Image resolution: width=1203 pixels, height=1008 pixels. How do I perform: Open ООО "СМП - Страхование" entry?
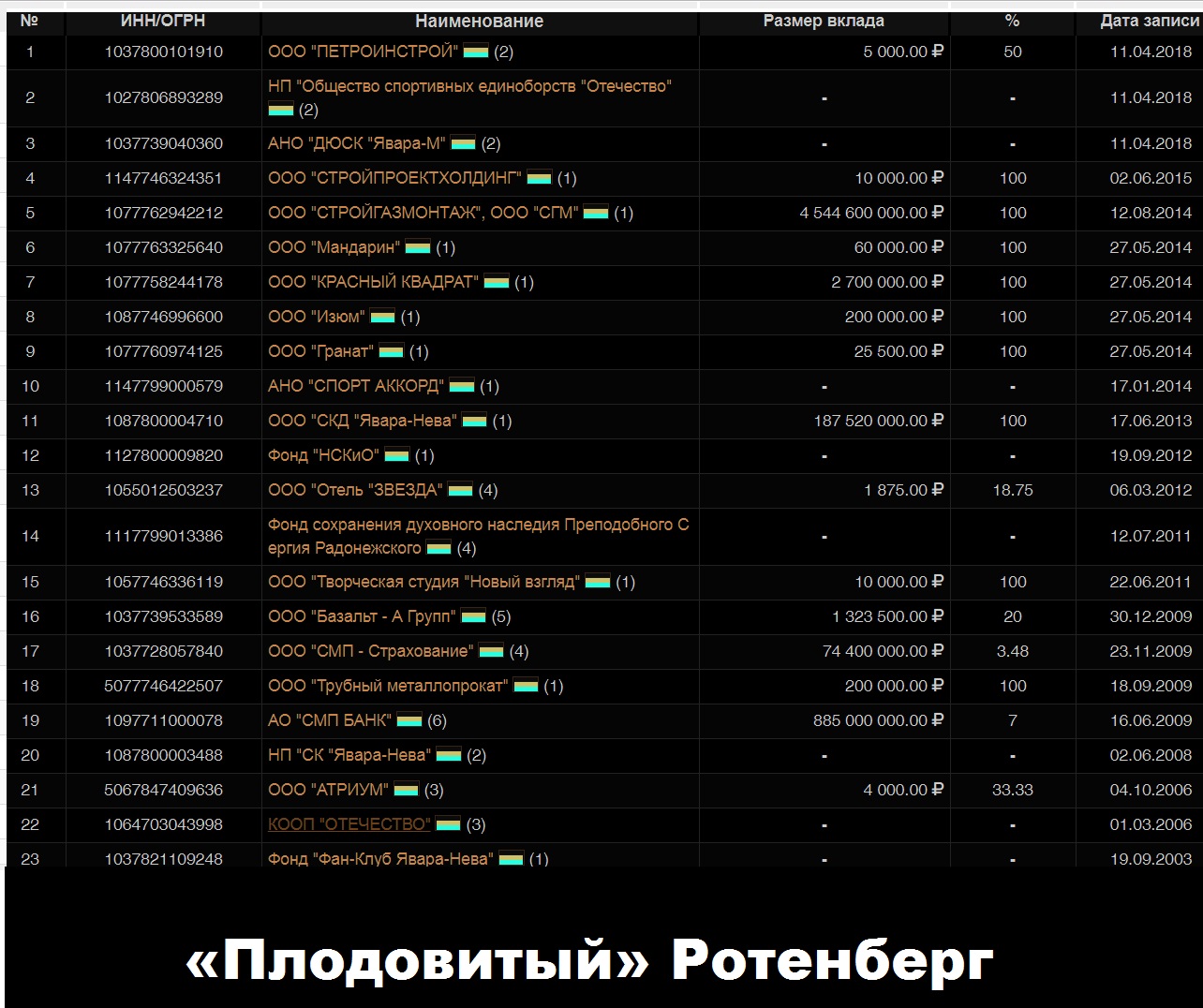tap(370, 651)
